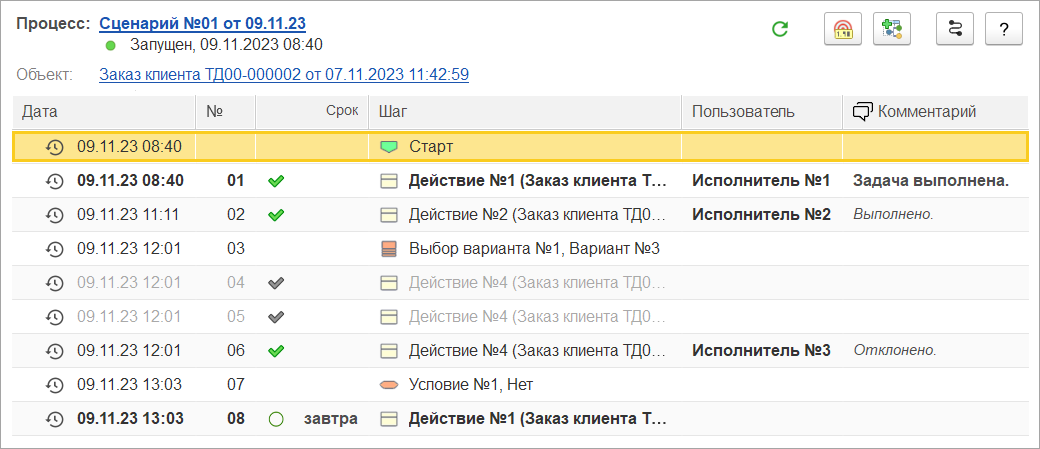Viewport: 1040px width, 449px height.
Task: Open link Заказ клиента ТД00-000002
Action: click(x=284, y=74)
